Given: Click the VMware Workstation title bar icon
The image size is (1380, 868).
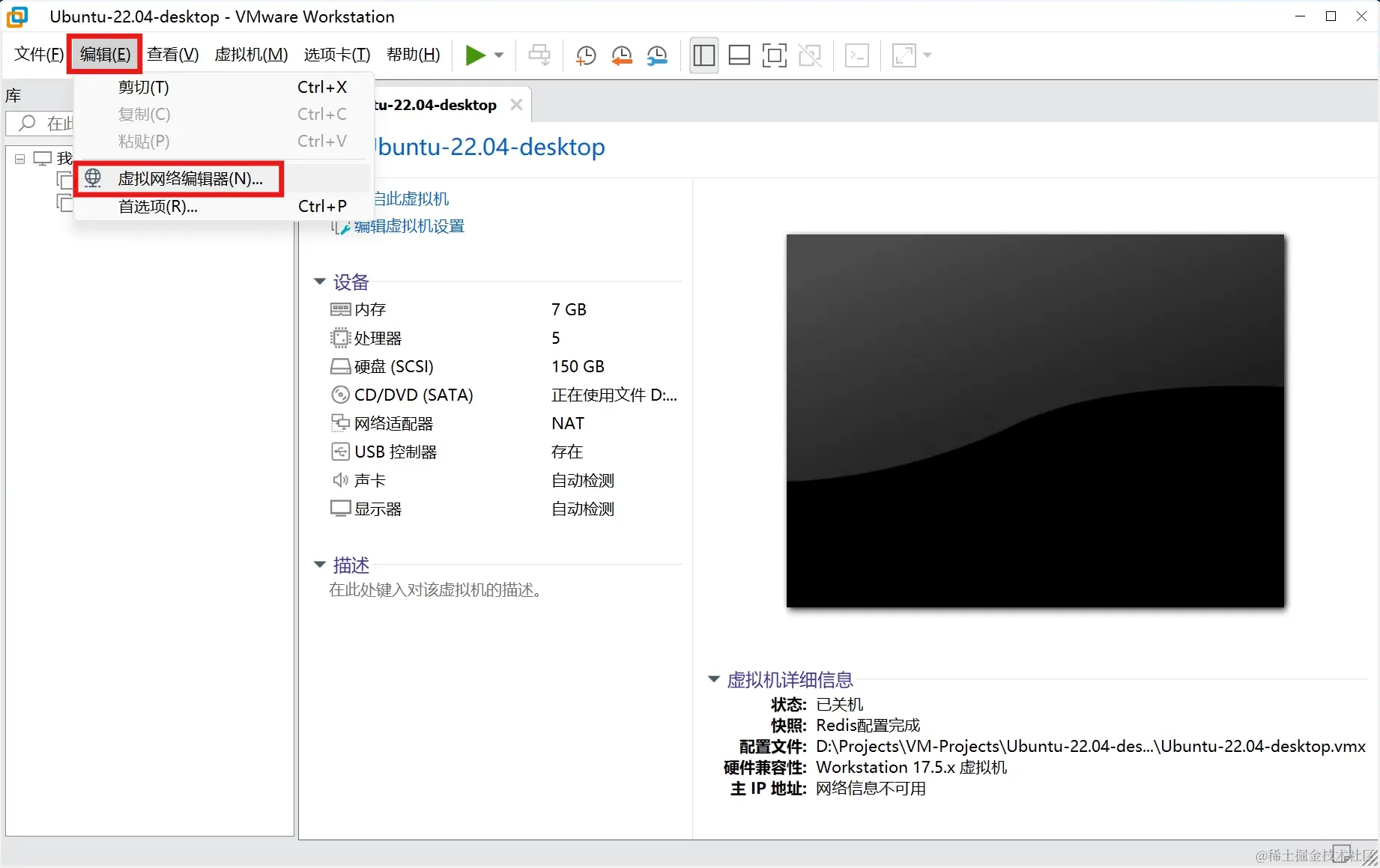Looking at the screenshot, I should click(17, 16).
